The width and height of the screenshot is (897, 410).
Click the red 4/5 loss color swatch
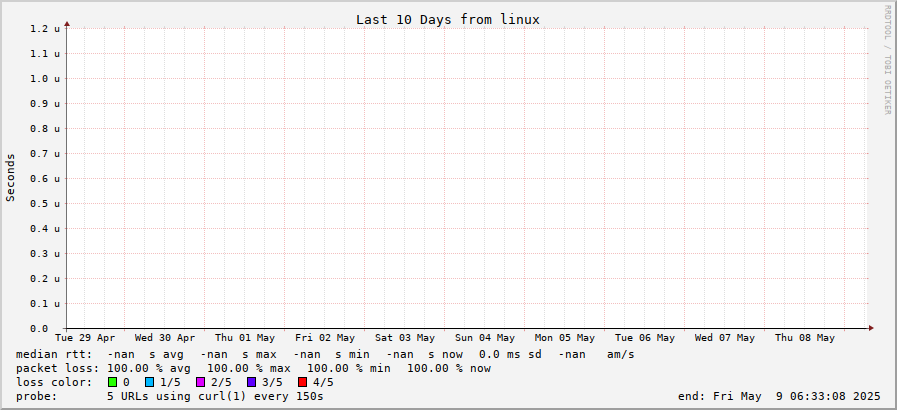303,383
